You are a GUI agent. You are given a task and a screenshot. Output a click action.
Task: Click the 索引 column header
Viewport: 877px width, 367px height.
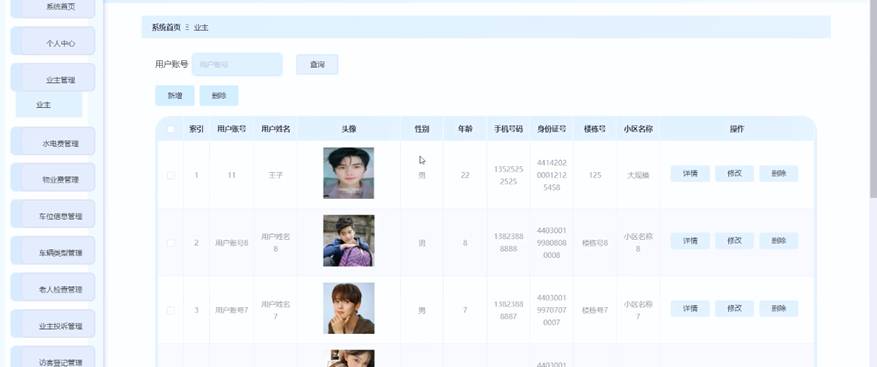(196, 129)
